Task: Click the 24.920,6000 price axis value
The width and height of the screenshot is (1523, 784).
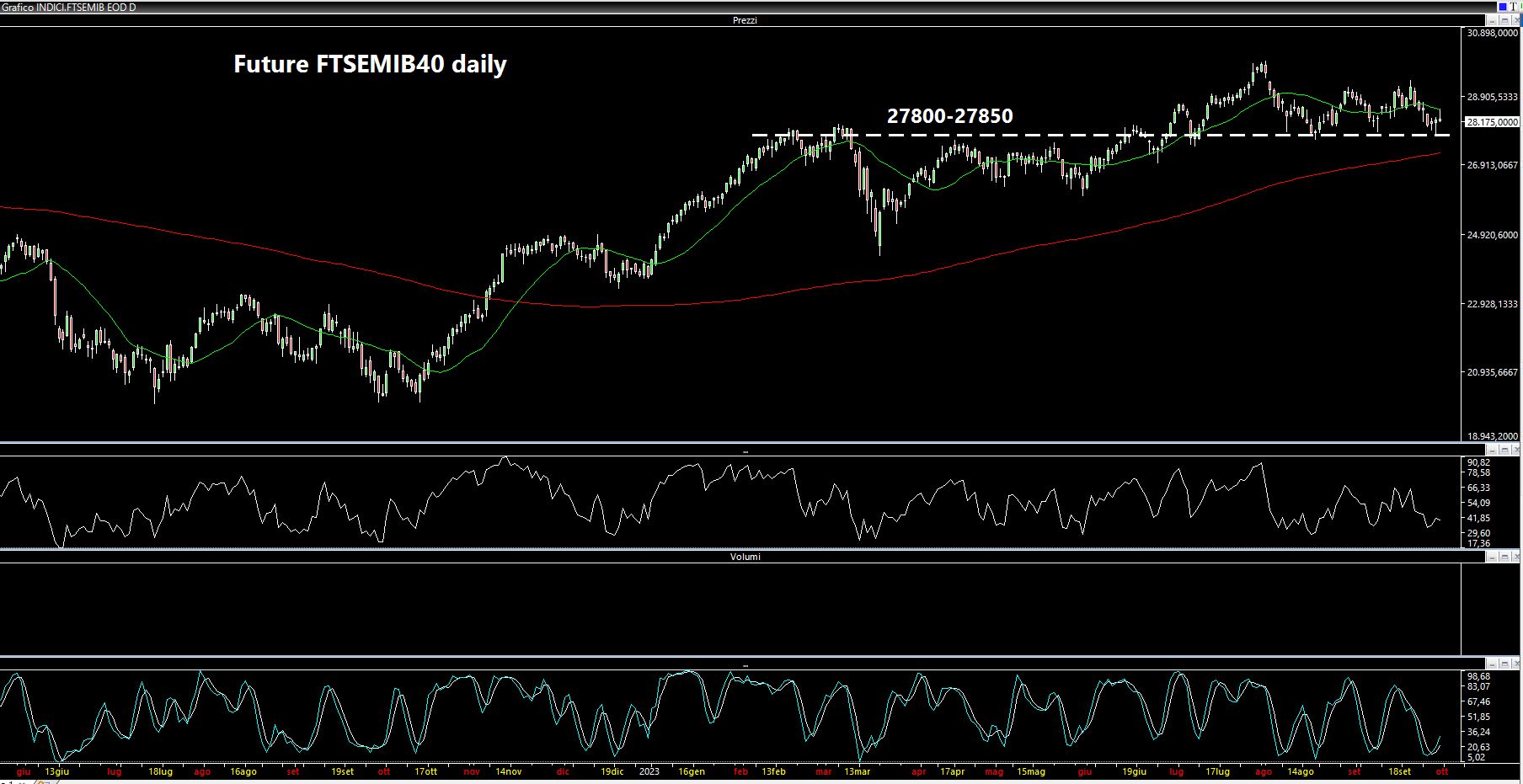Action: [1493, 235]
